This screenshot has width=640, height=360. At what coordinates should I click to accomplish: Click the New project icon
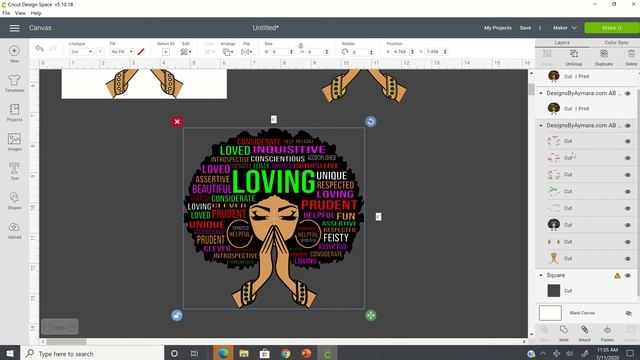coord(14,51)
